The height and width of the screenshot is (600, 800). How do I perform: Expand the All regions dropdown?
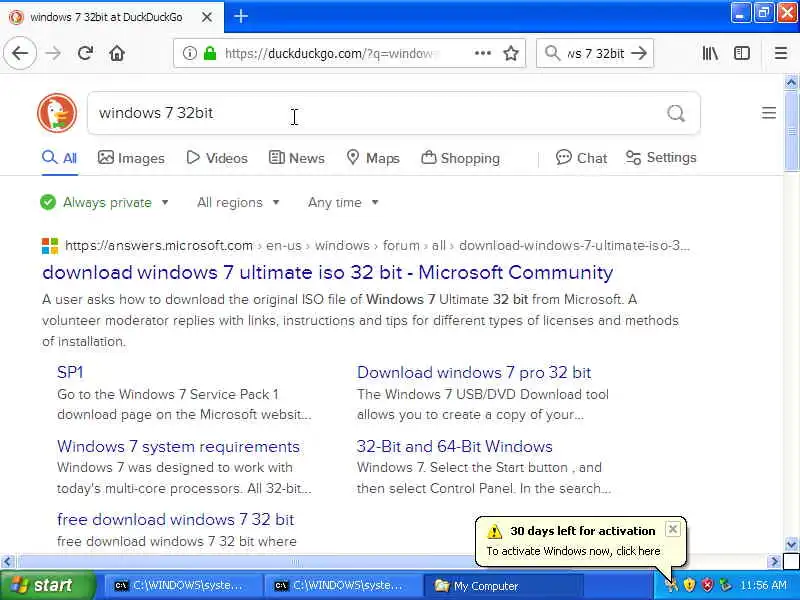pyautogui.click(x=238, y=203)
